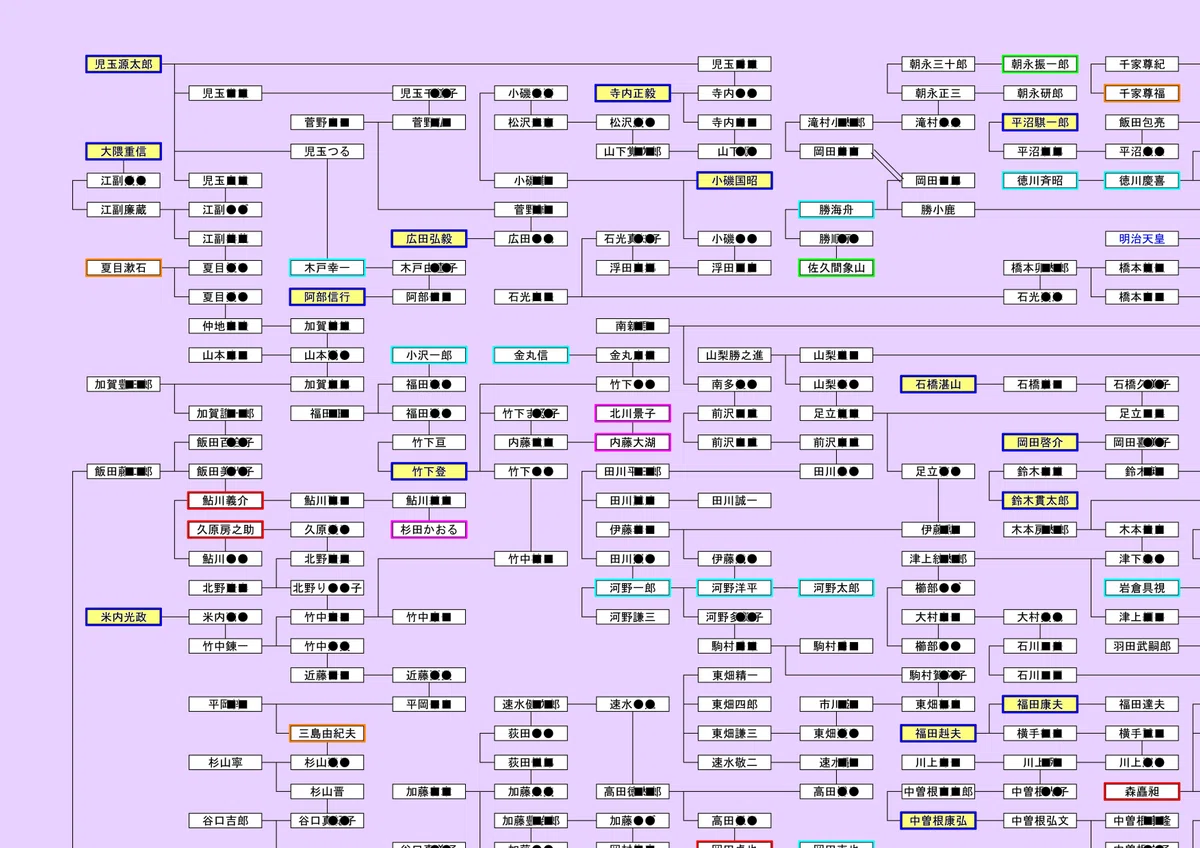Select the 佐久間象山 box
The width and height of the screenshot is (1200, 848).
[x=837, y=268]
